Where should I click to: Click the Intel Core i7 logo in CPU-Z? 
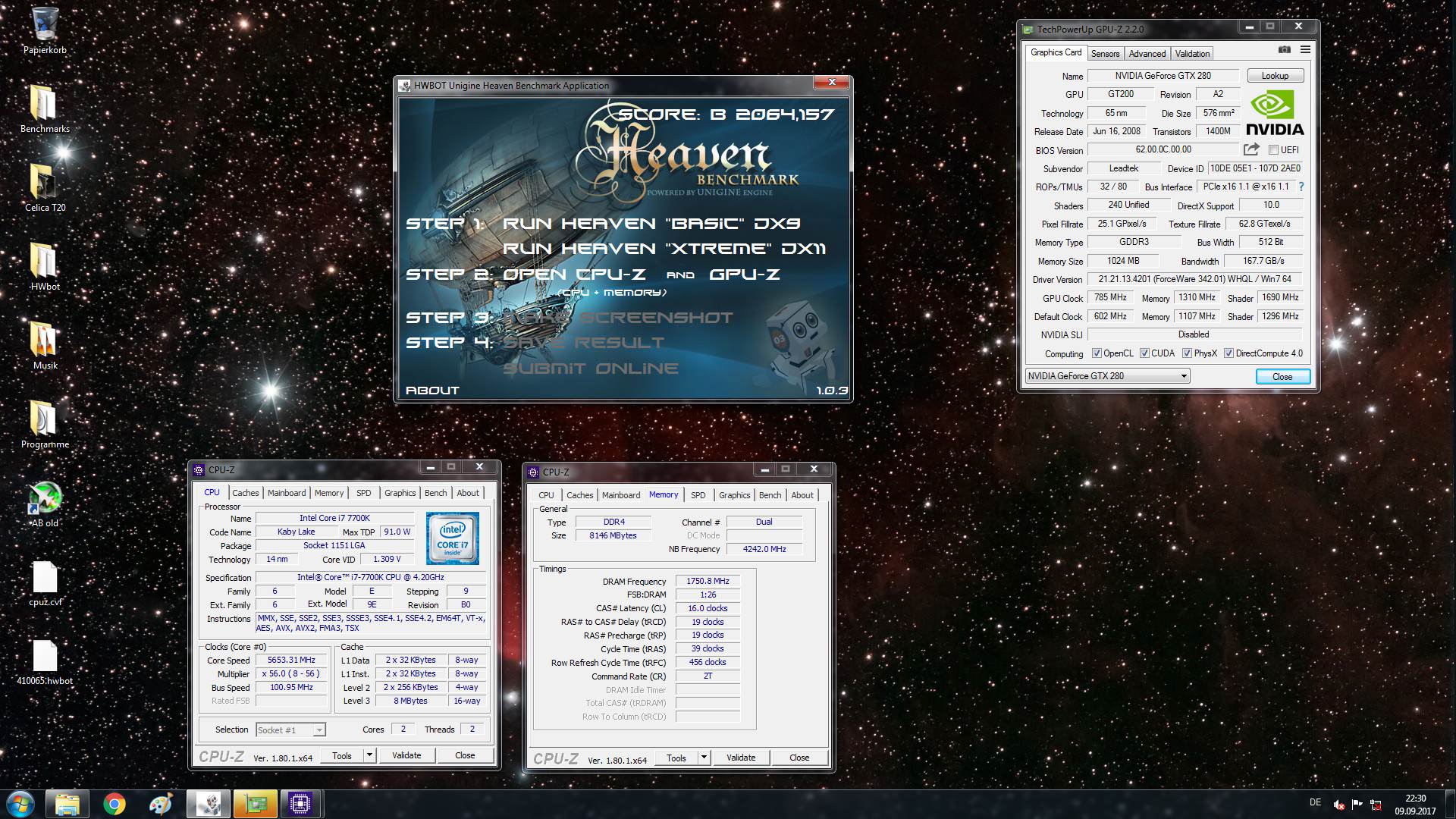pyautogui.click(x=453, y=538)
